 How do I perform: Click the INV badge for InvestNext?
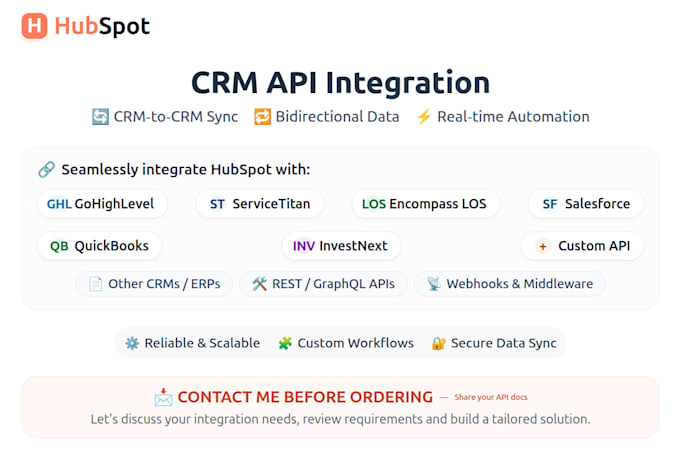(x=304, y=246)
